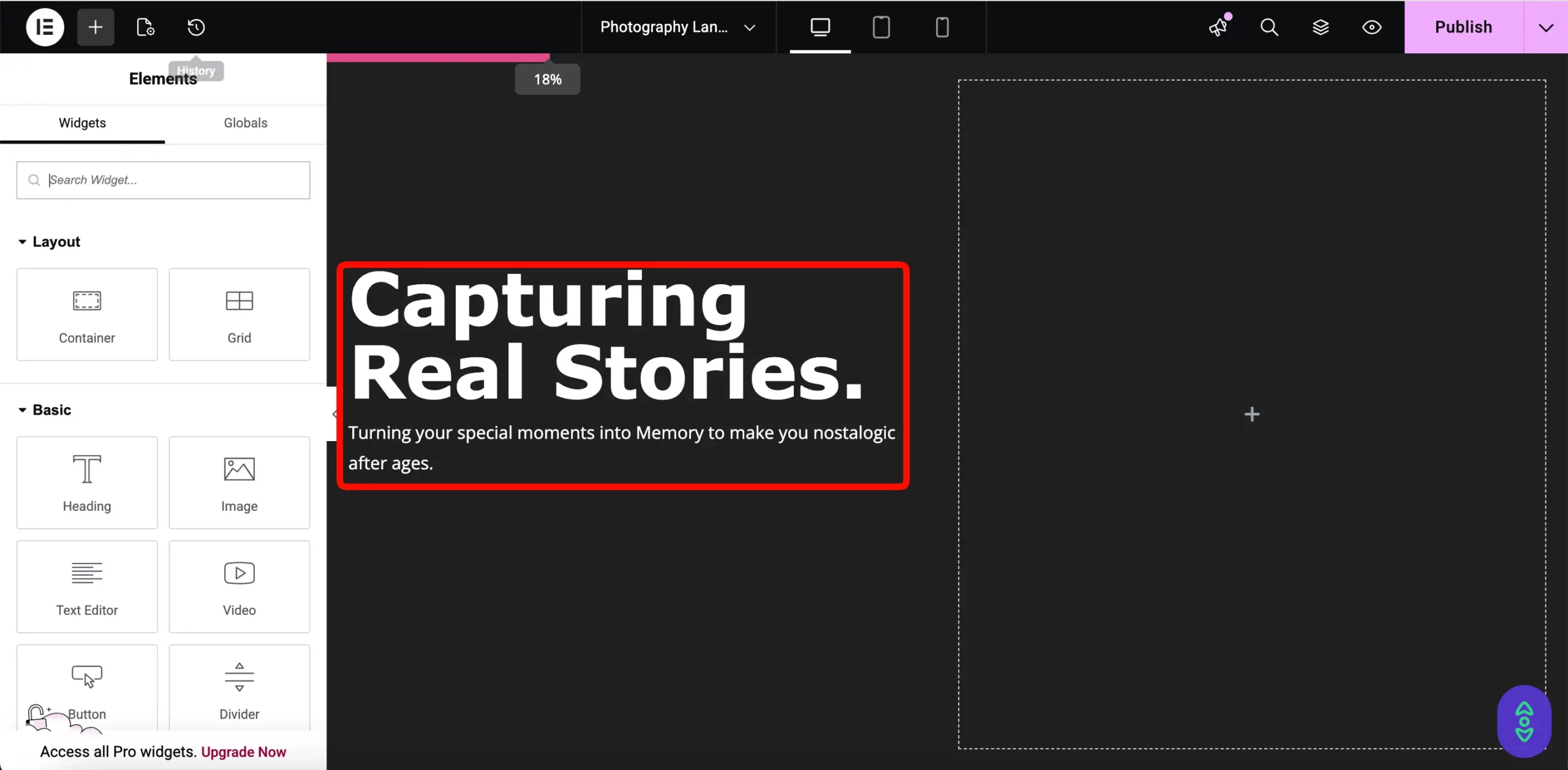The height and width of the screenshot is (770, 1568).
Task: Open the History panel
Action: pos(195,27)
